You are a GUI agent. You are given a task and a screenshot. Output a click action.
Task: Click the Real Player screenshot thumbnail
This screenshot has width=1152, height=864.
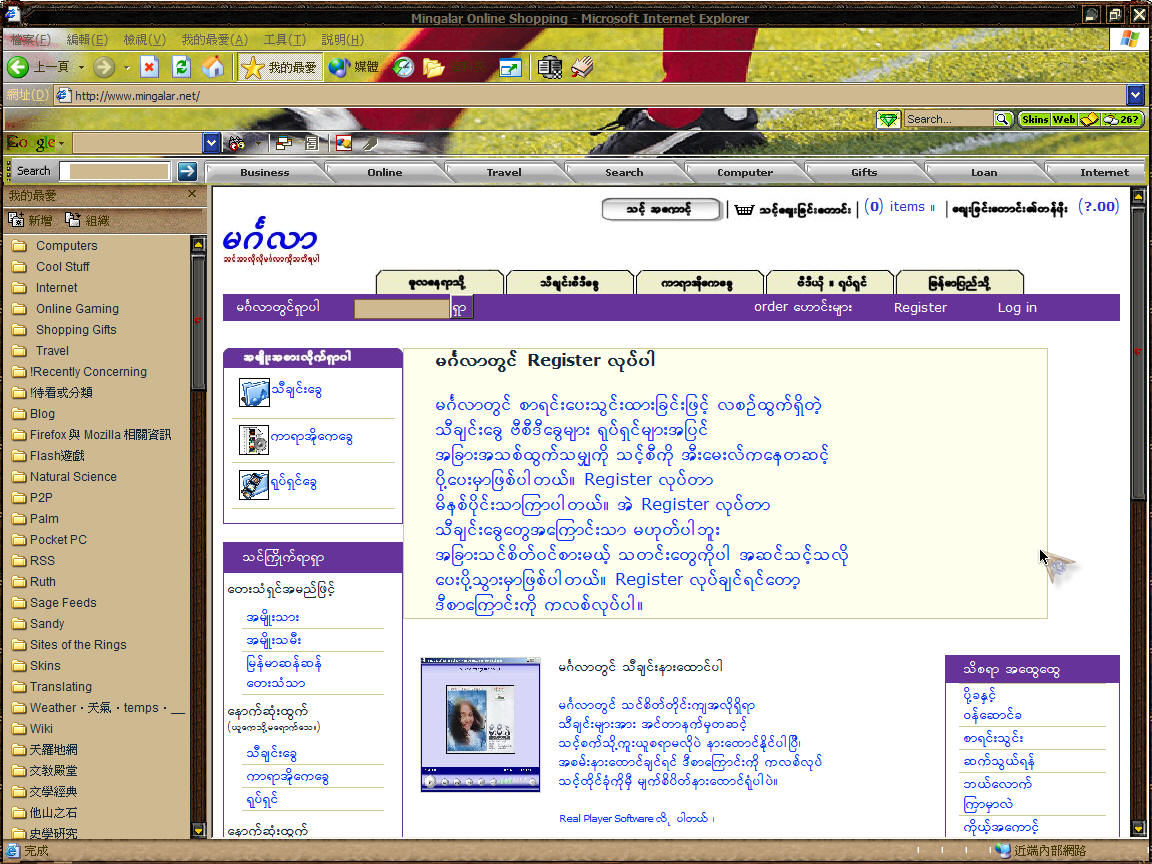pos(480,724)
